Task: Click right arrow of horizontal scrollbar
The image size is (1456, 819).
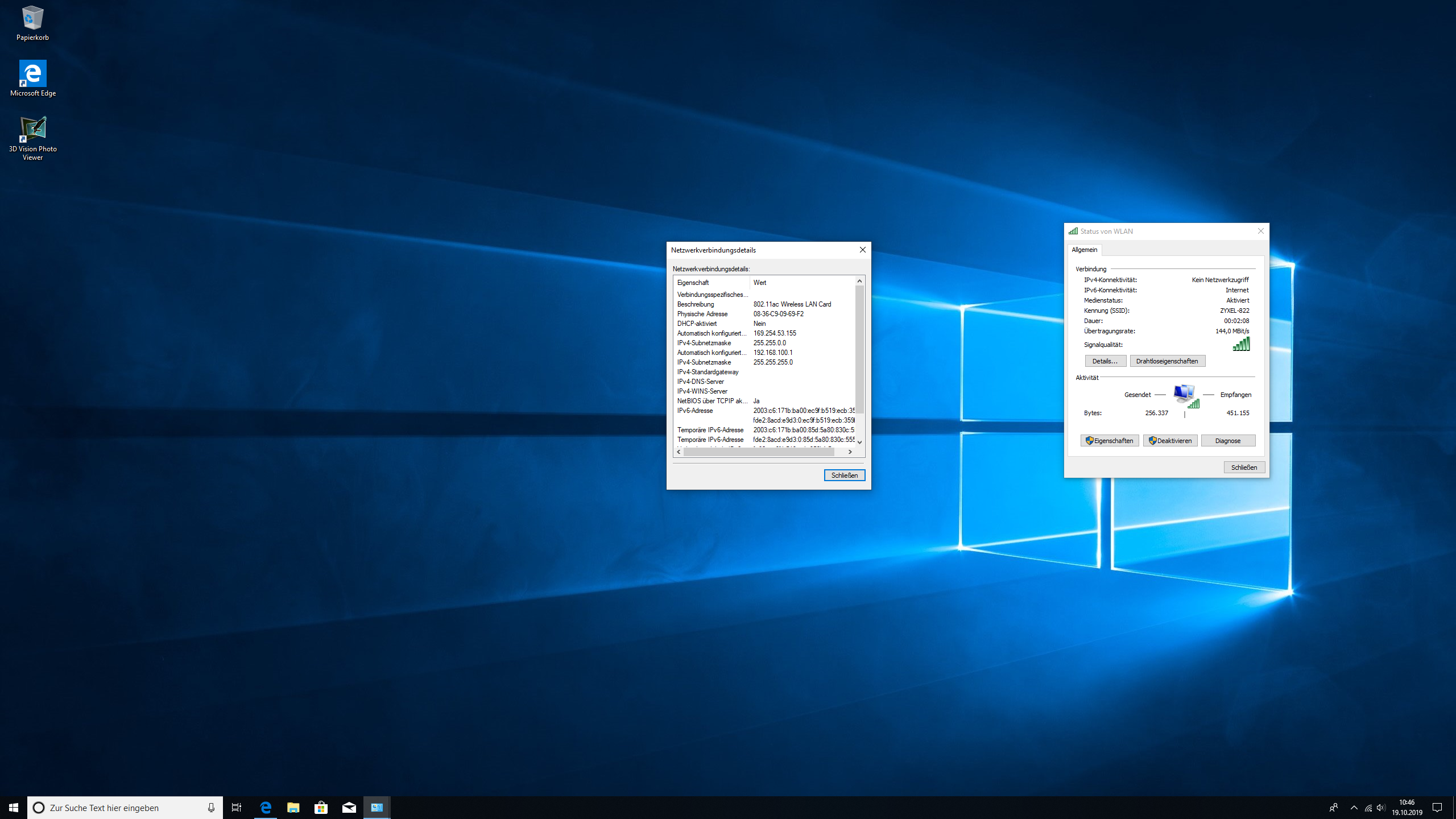Action: 850,452
